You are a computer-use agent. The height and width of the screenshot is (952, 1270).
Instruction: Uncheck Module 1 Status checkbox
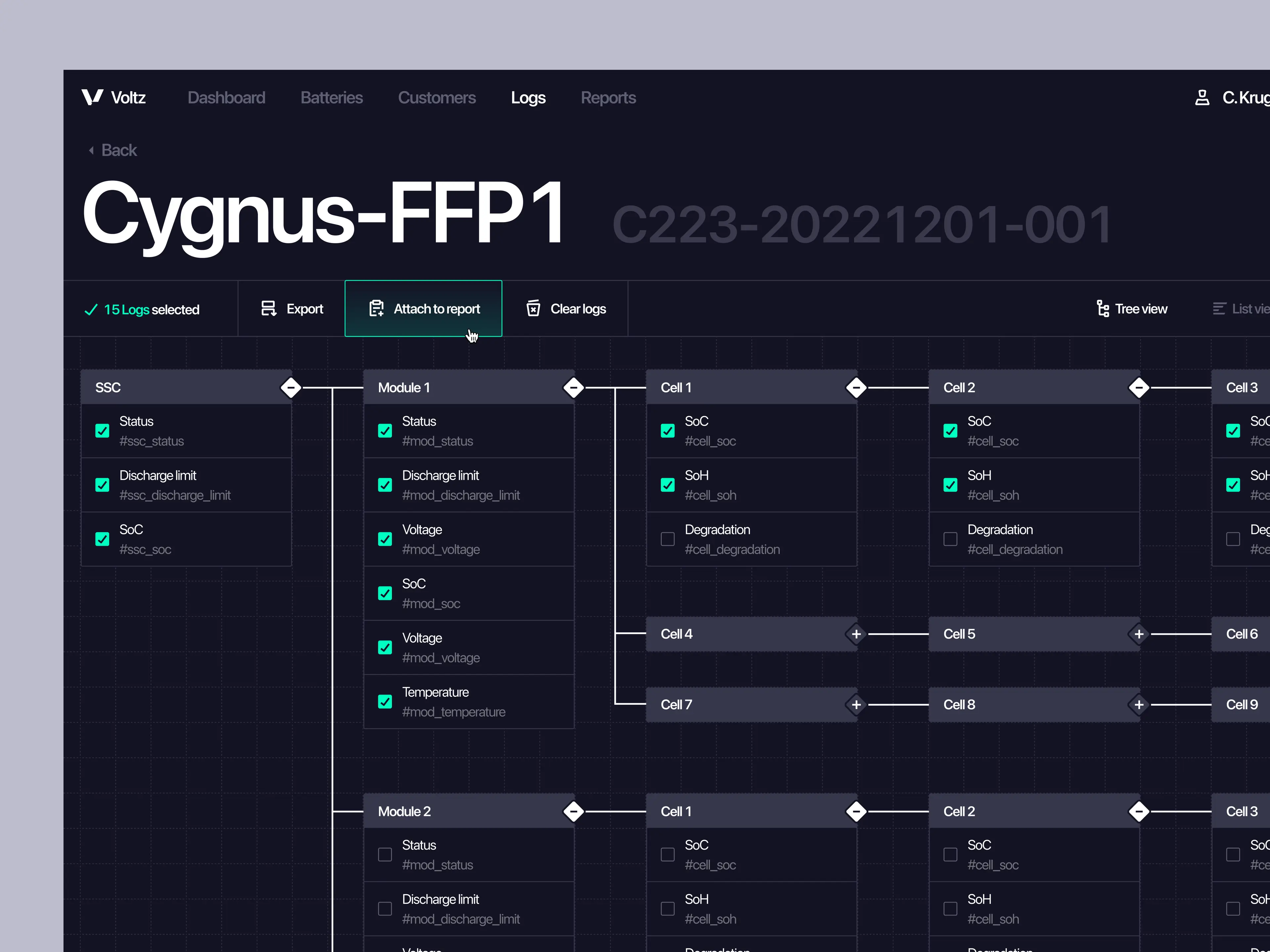coord(385,431)
